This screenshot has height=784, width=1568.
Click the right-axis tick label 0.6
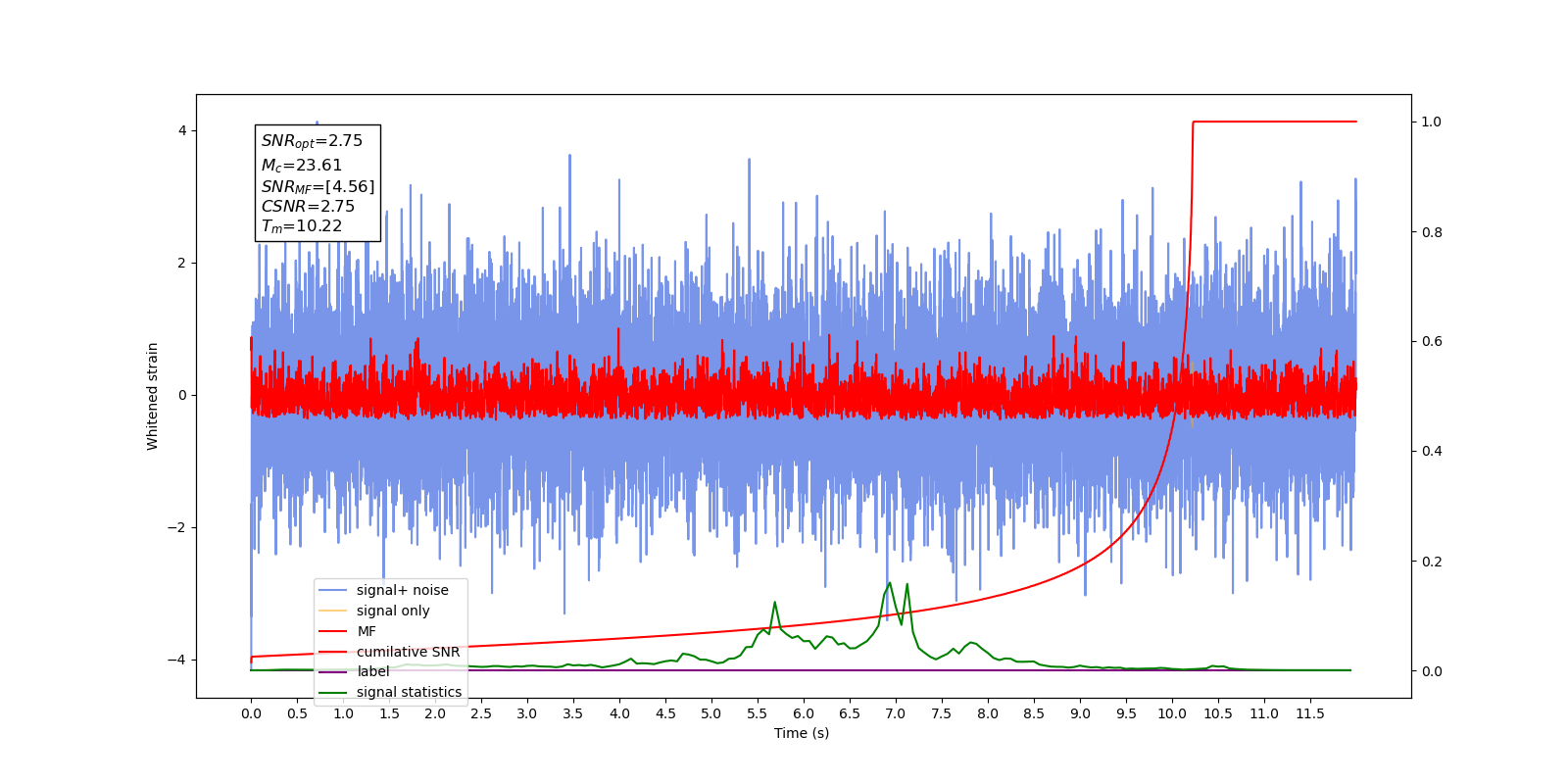pos(1432,341)
